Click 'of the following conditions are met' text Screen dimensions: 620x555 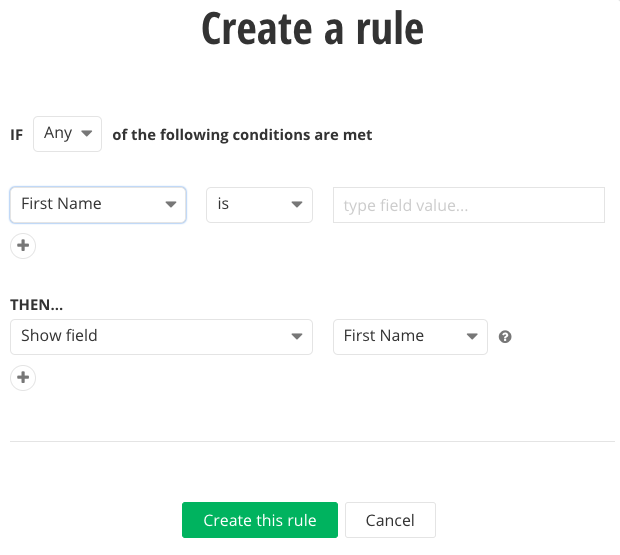(x=242, y=135)
